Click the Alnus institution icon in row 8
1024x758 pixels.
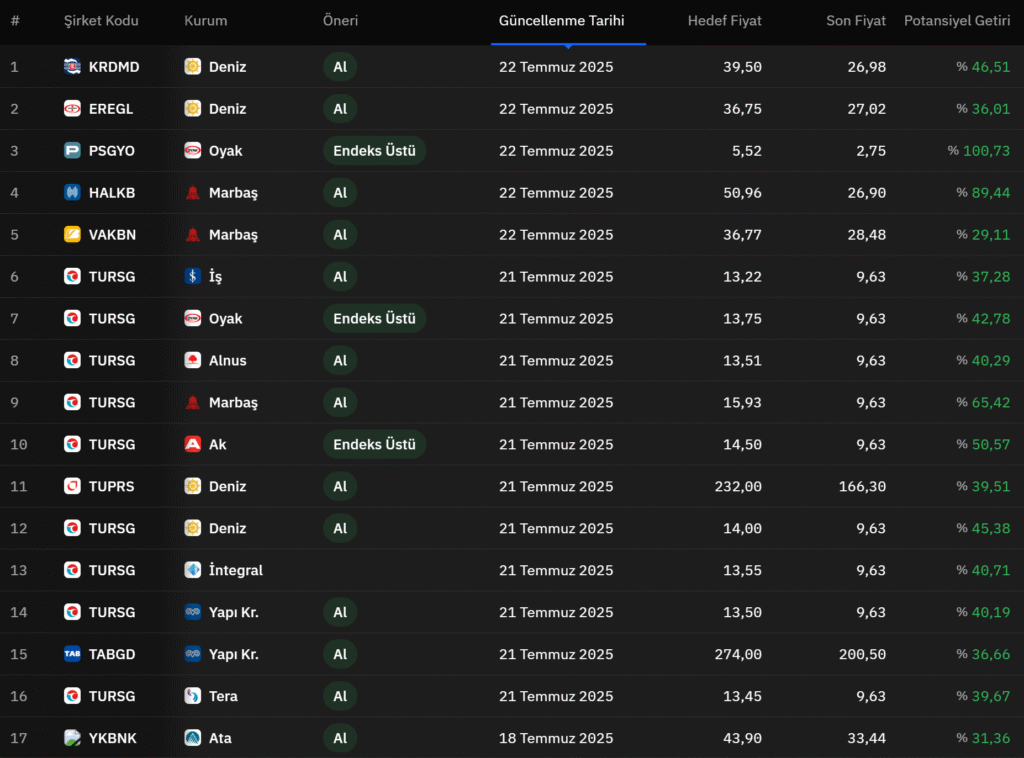coord(193,360)
